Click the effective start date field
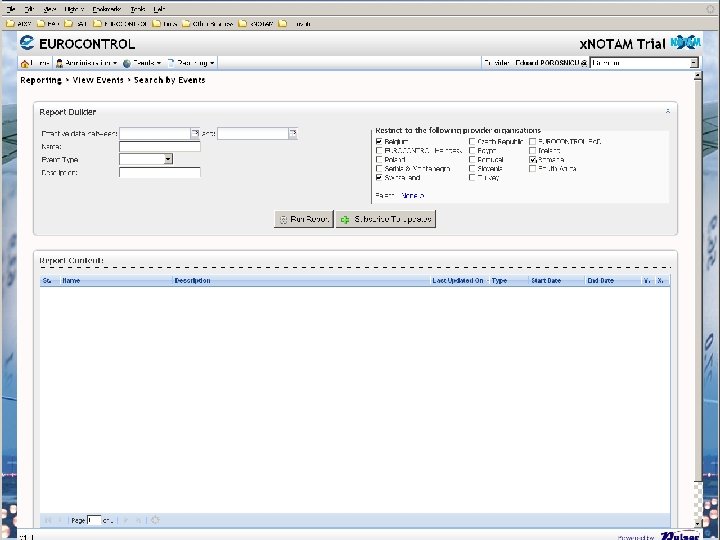The width and height of the screenshot is (720, 540). click(155, 133)
